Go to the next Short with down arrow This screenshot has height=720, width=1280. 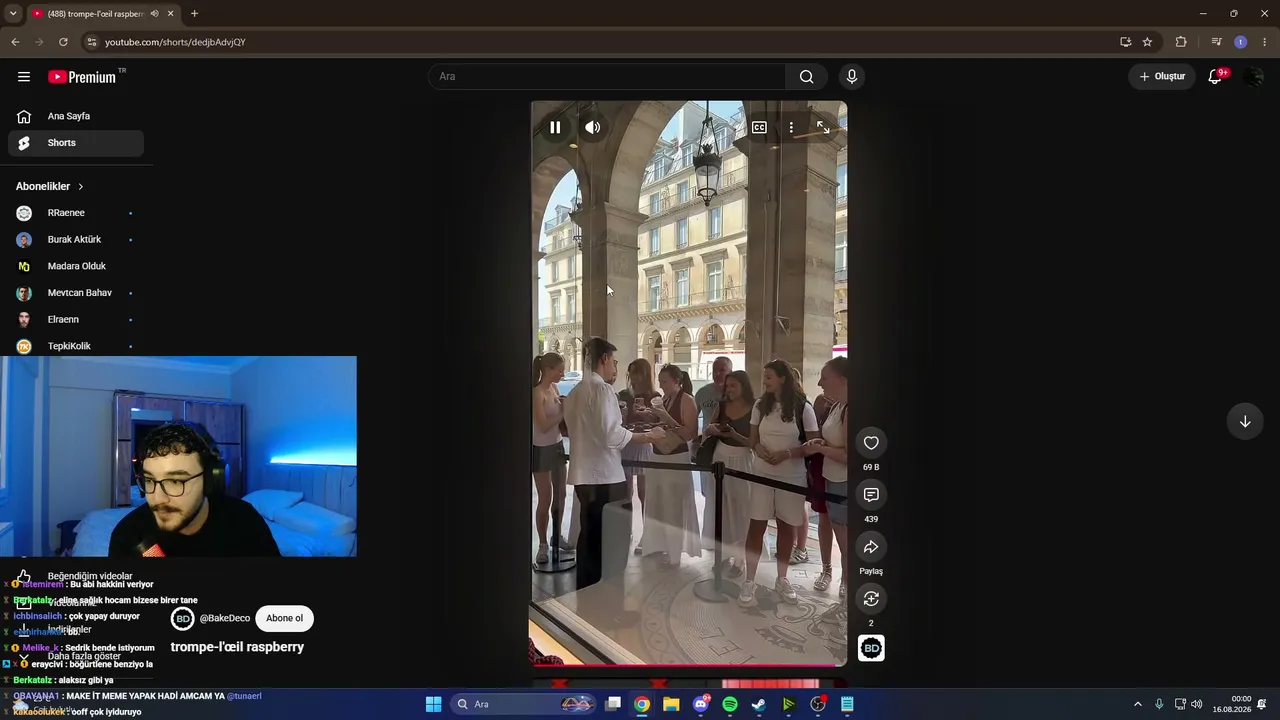pos(1245,421)
